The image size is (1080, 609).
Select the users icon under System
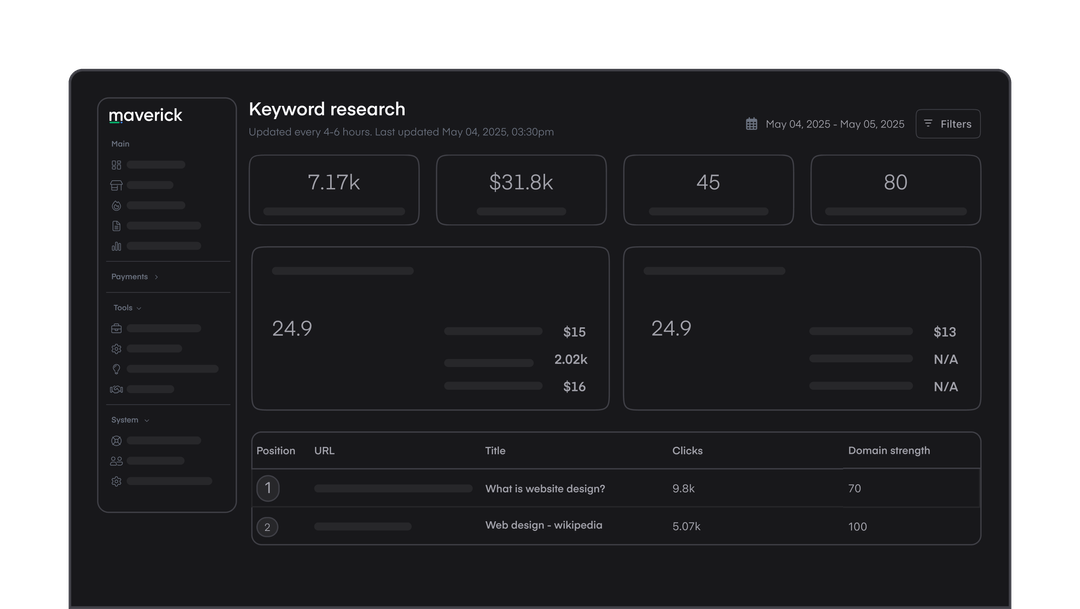[x=116, y=461]
